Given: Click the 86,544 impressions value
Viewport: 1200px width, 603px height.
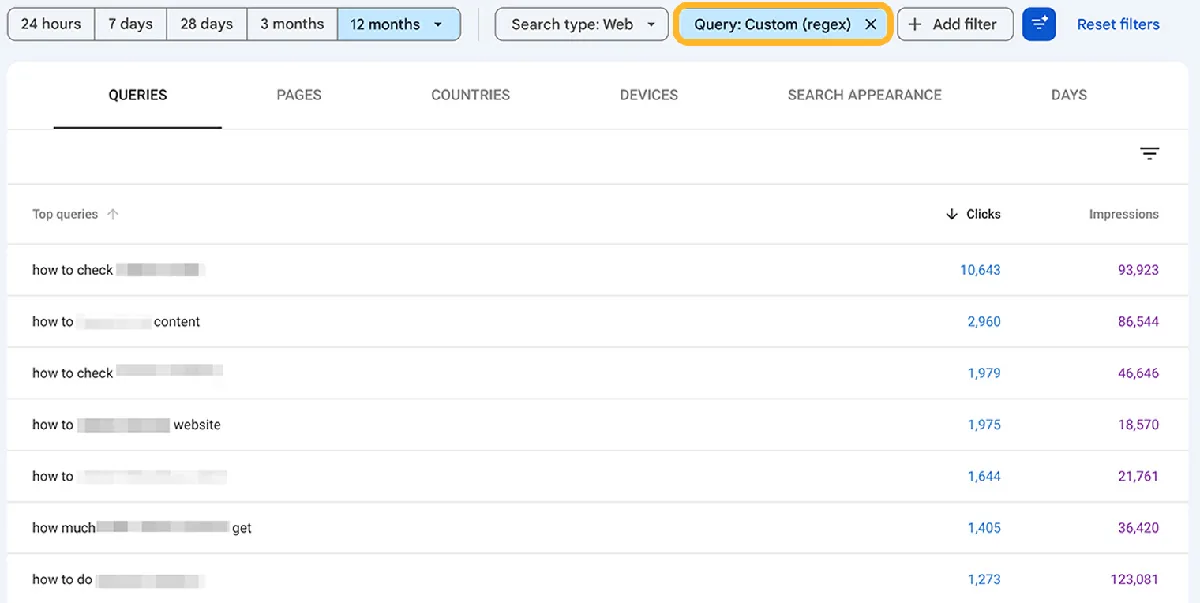Looking at the screenshot, I should tap(1138, 322).
